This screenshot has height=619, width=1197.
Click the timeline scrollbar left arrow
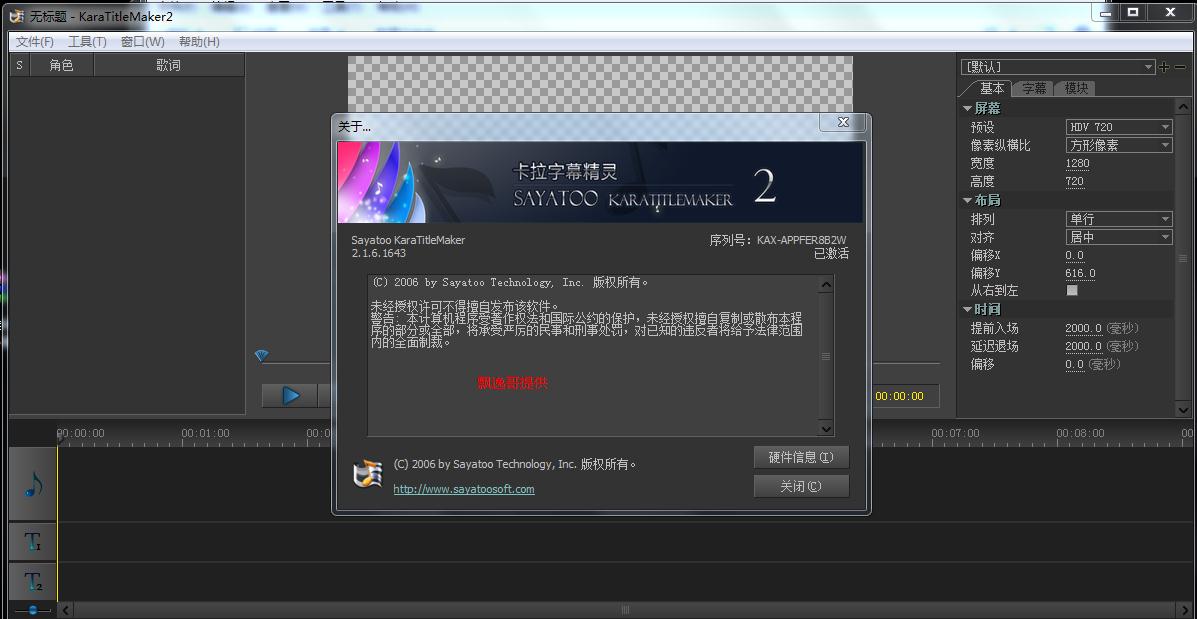[x=66, y=610]
